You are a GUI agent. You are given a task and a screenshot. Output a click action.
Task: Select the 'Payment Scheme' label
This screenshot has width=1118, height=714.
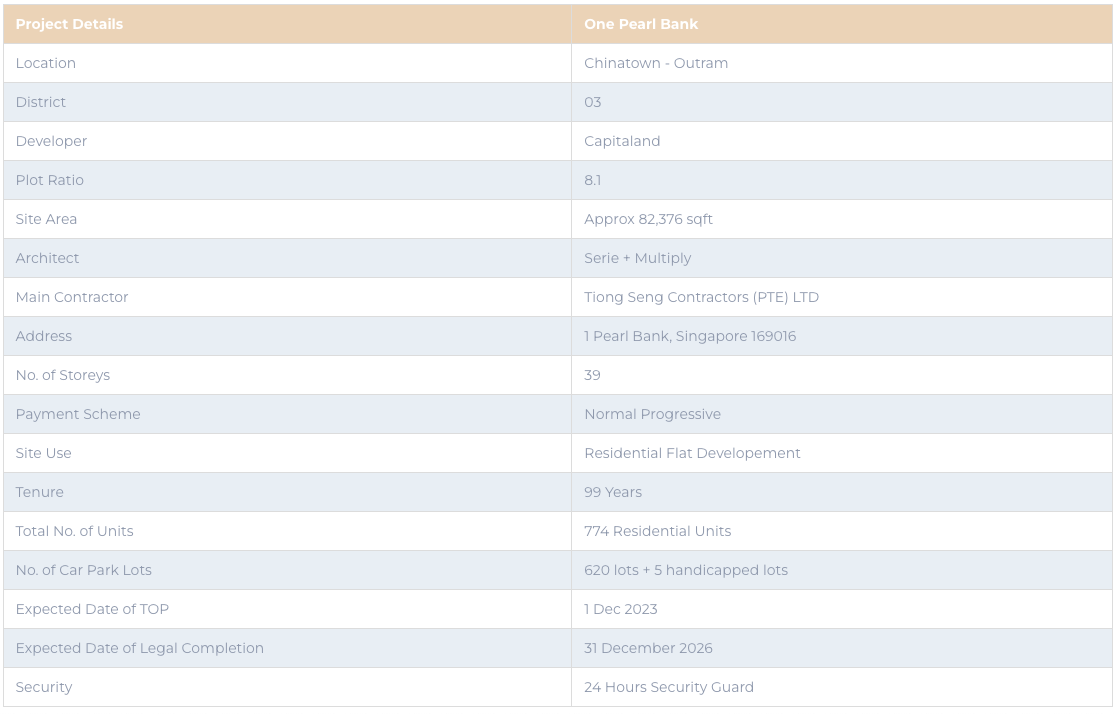pyautogui.click(x=78, y=414)
